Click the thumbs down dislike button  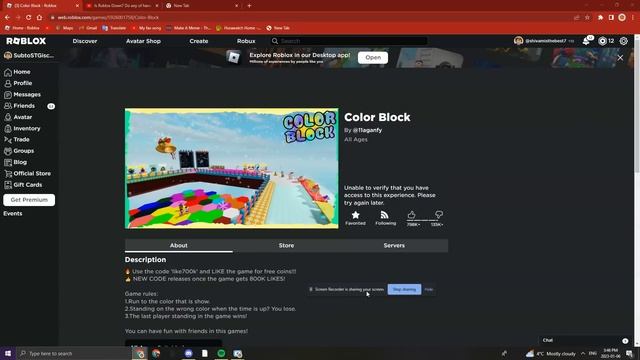(x=439, y=215)
